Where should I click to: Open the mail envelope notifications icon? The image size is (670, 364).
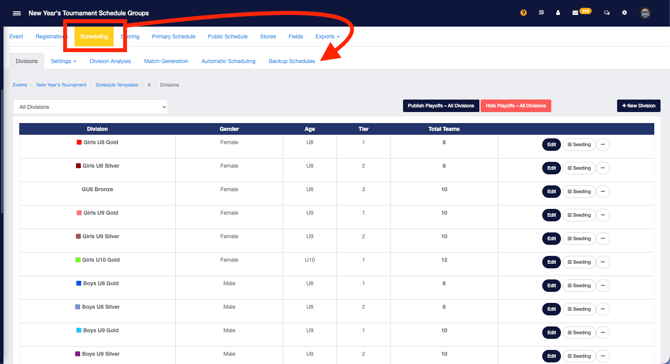pos(575,13)
